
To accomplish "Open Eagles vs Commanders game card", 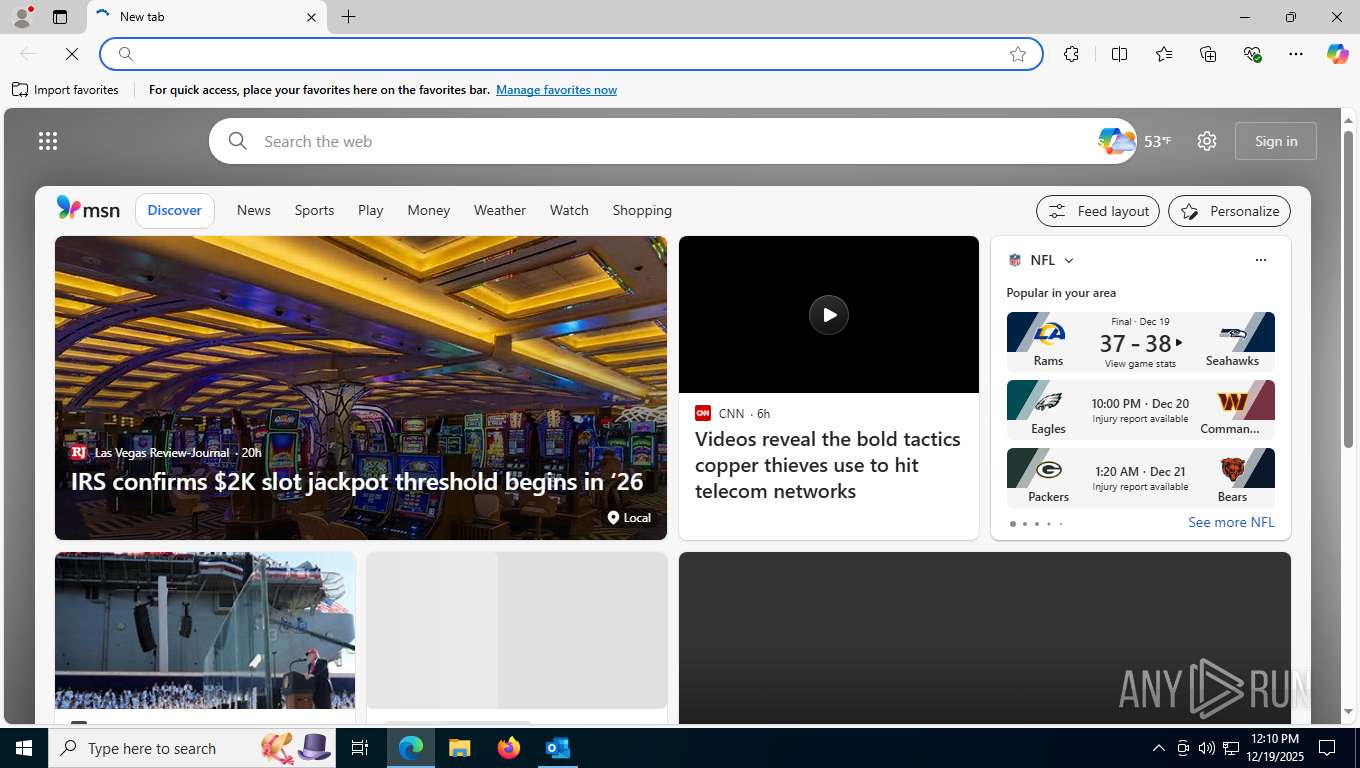I will [1141, 410].
